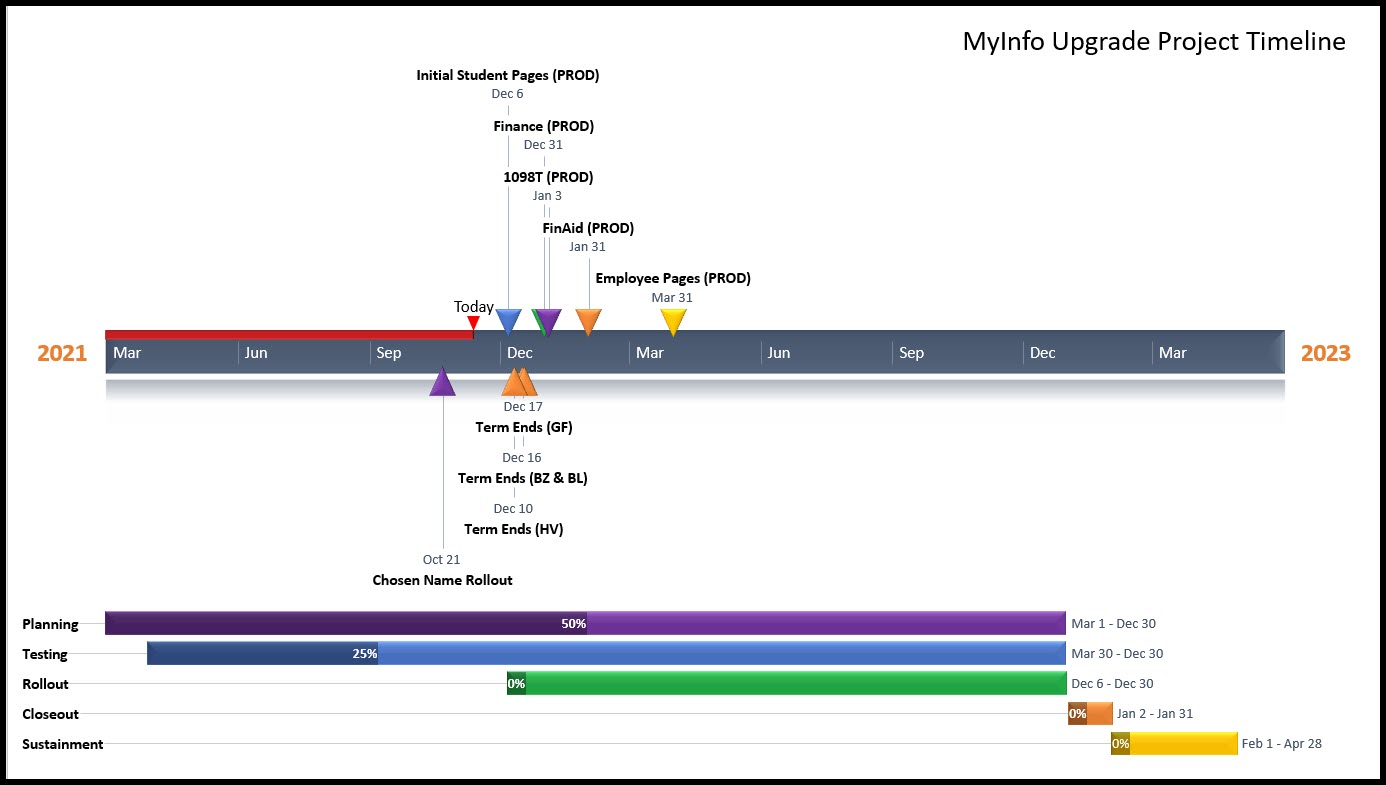Select the Closeout task row label
The height and width of the screenshot is (785, 1386).
click(x=50, y=714)
